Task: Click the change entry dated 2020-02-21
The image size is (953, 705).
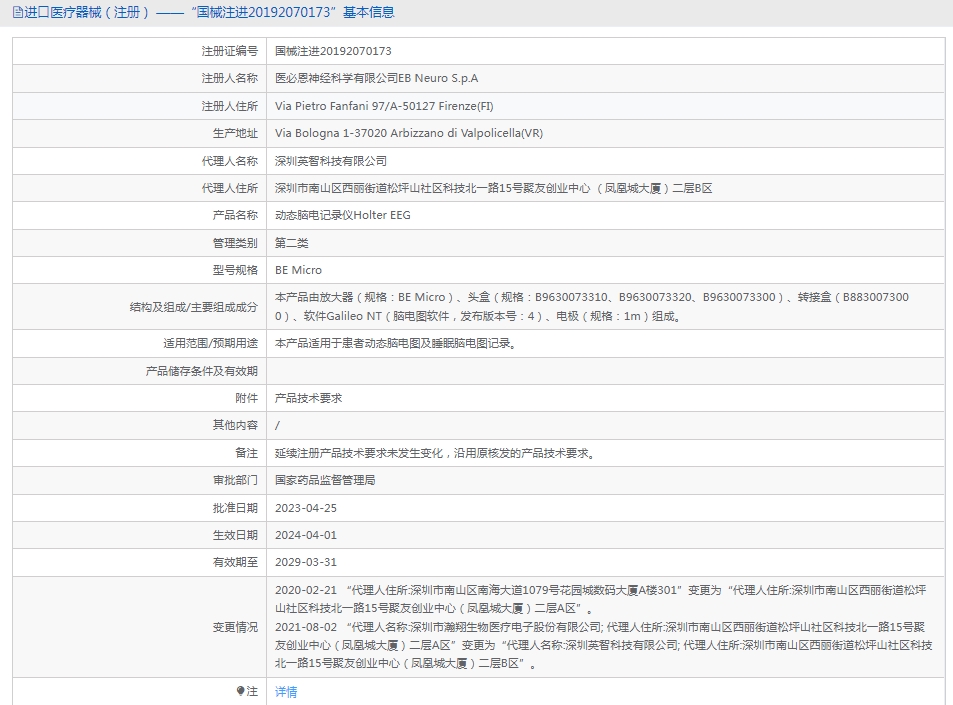Action: 600,599
